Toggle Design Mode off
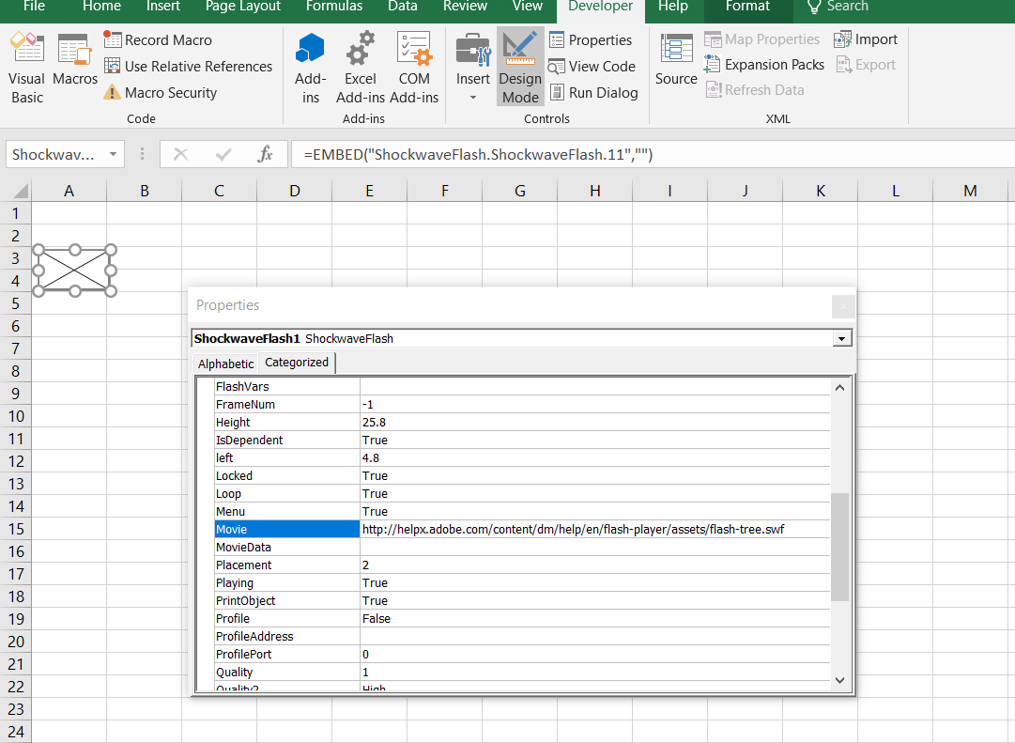The width and height of the screenshot is (1015, 743). tap(520, 67)
